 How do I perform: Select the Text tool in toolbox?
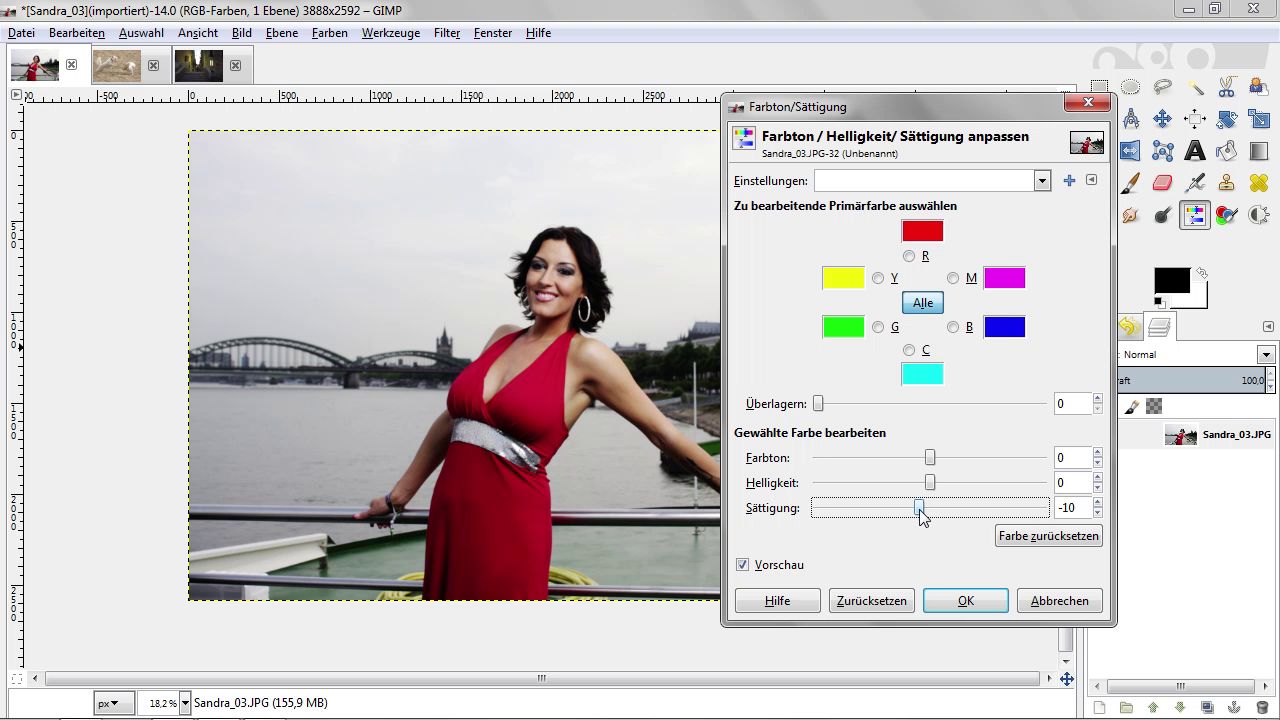(x=1195, y=151)
